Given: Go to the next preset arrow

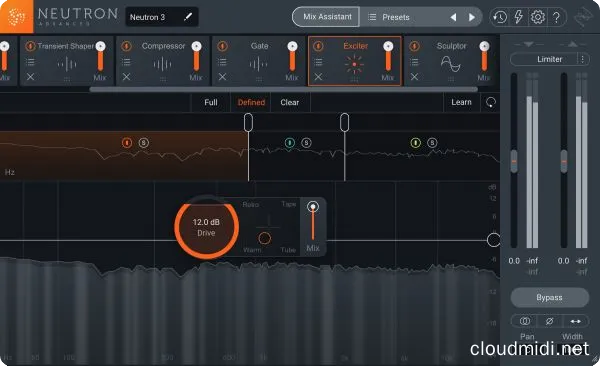Looking at the screenshot, I should click(472, 17).
